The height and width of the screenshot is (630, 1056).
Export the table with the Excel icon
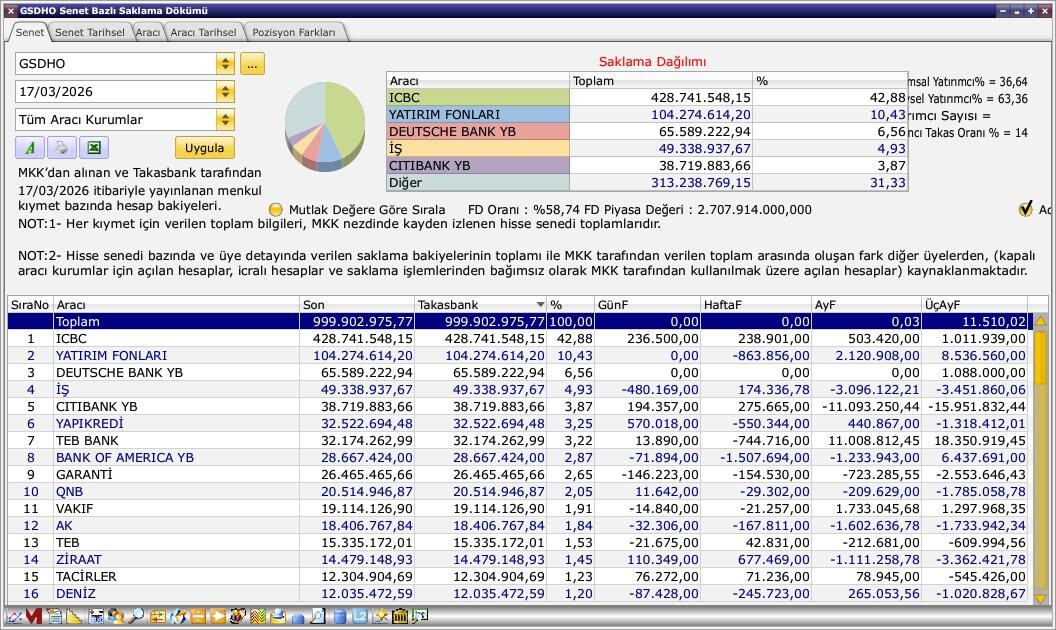pyautogui.click(x=93, y=148)
